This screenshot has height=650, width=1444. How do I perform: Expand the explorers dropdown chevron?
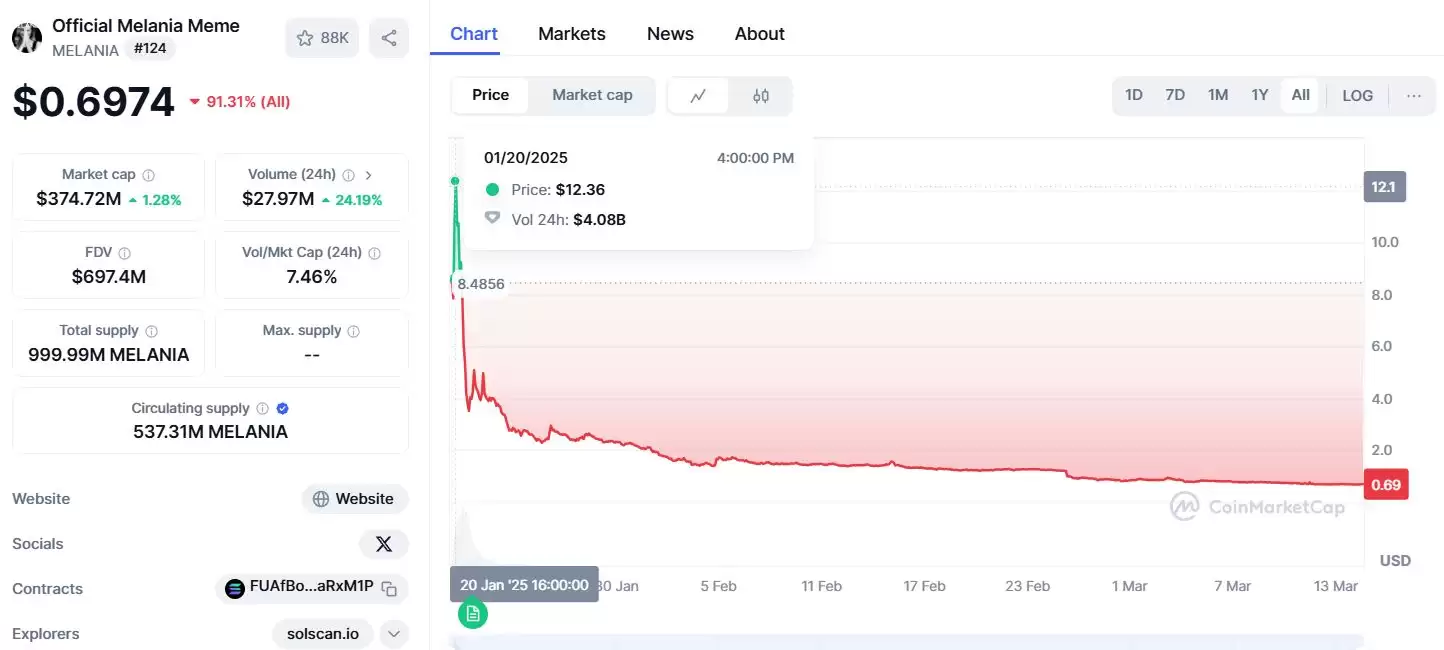click(x=394, y=634)
